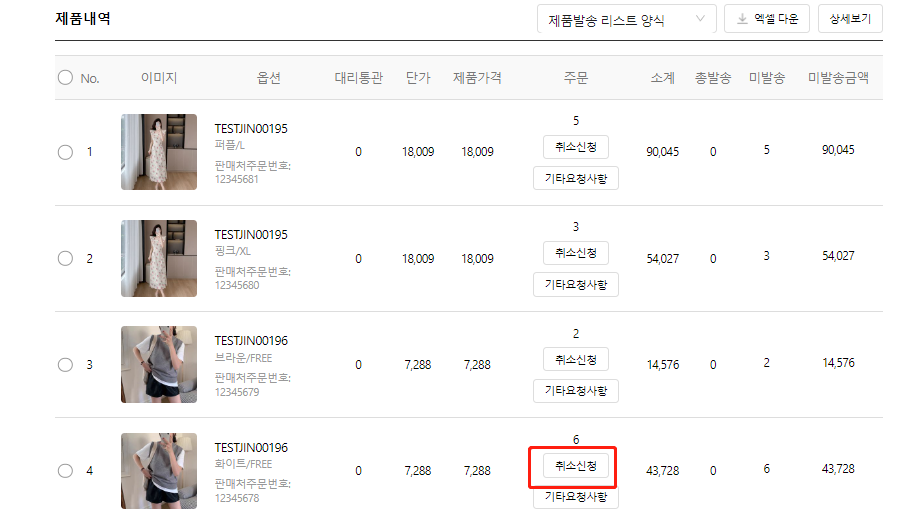Open product thumbnail for 핑크/XL dress

tap(159, 258)
